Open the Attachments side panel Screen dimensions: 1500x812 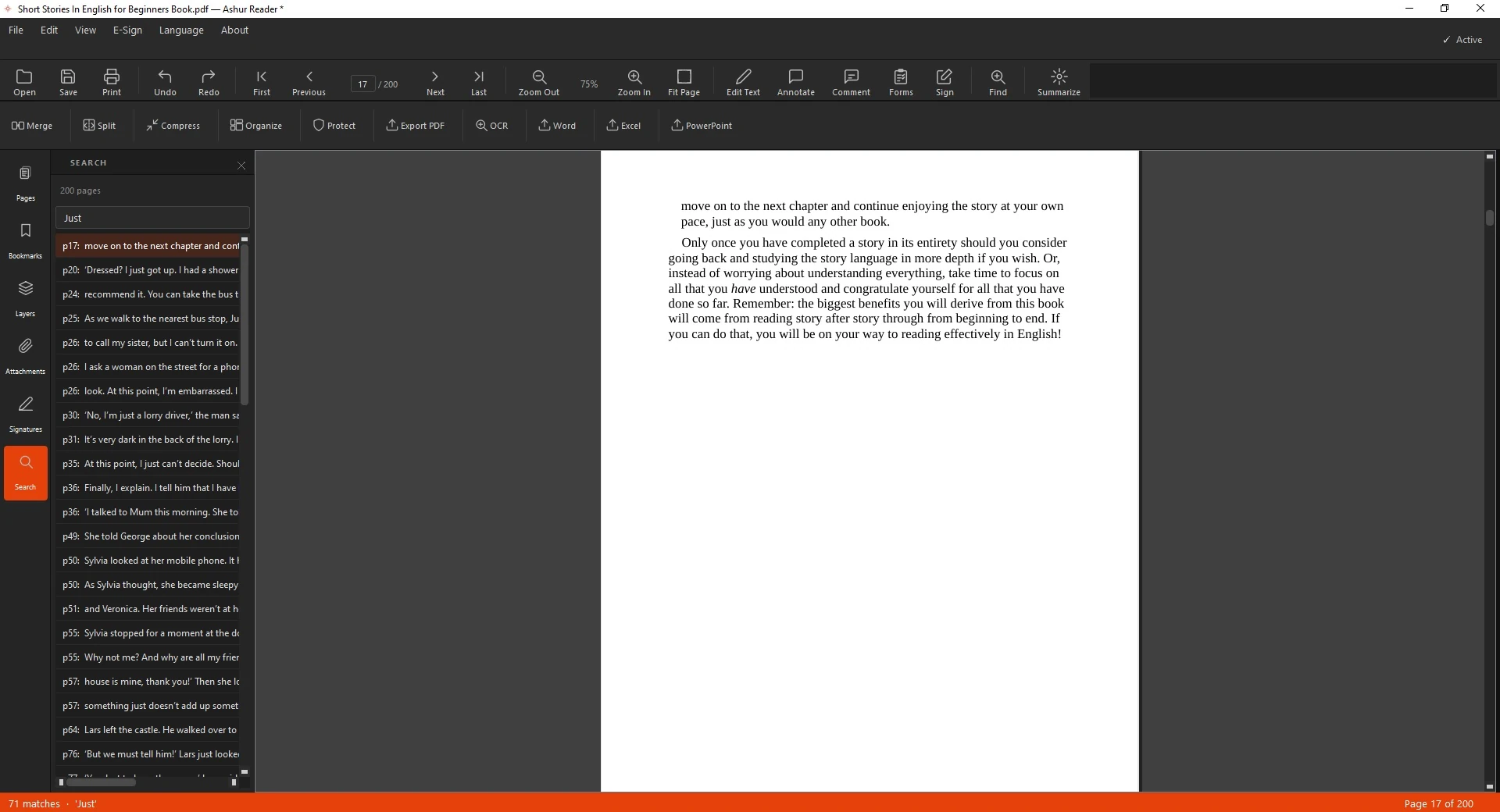pos(25,356)
